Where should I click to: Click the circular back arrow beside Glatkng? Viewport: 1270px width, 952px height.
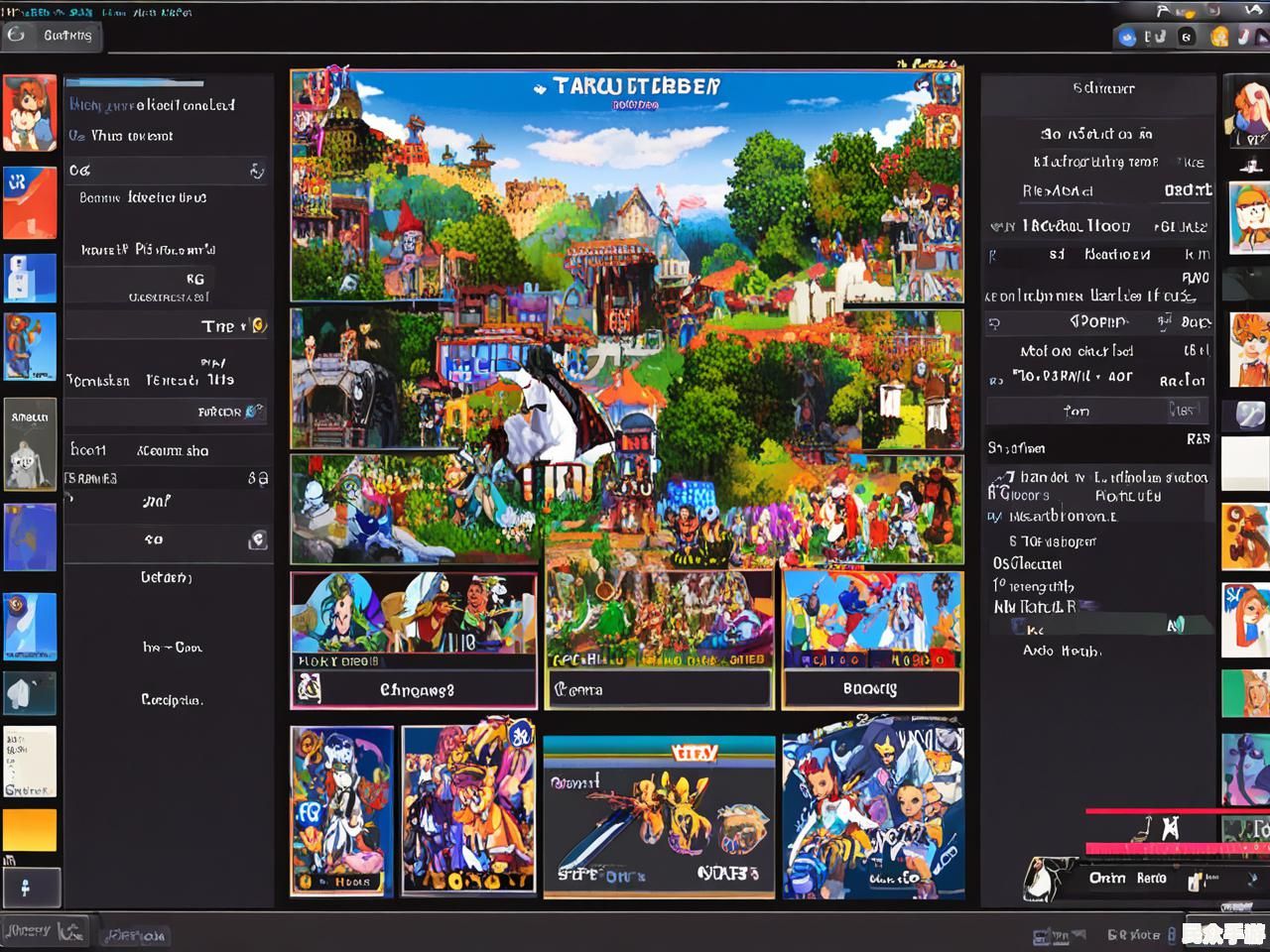[x=16, y=35]
